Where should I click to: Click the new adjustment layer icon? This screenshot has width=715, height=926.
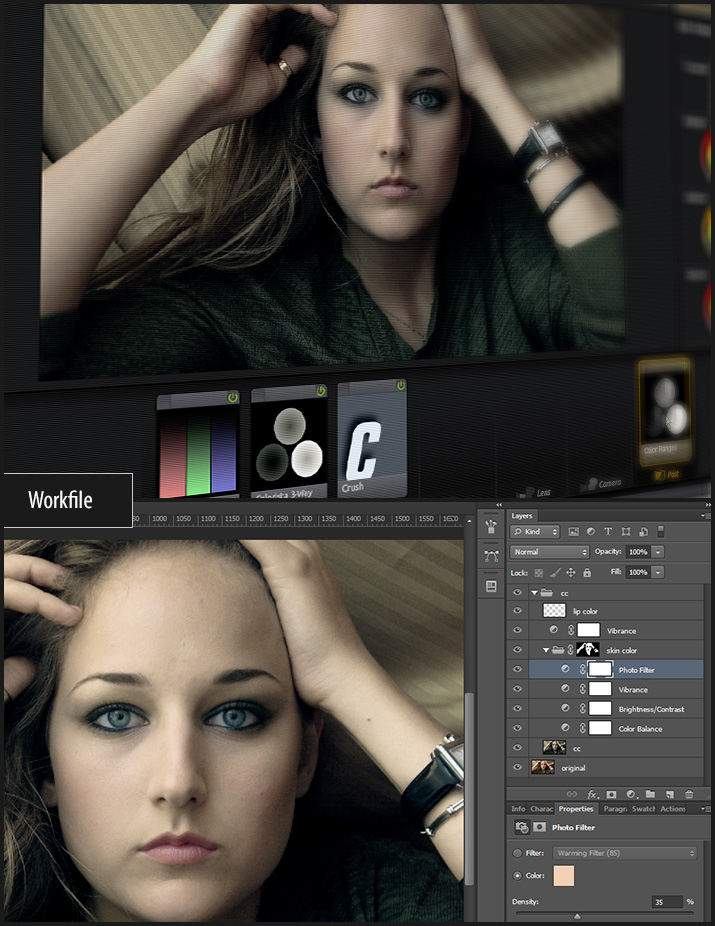(x=633, y=794)
